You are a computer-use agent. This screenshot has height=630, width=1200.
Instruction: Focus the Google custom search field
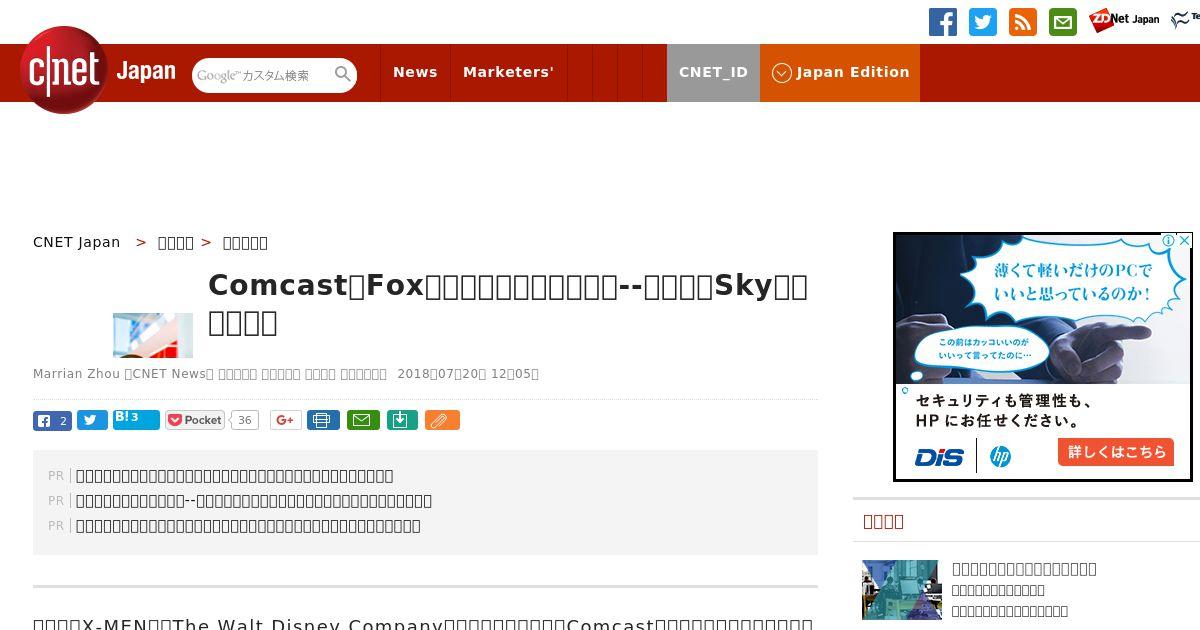[262, 75]
